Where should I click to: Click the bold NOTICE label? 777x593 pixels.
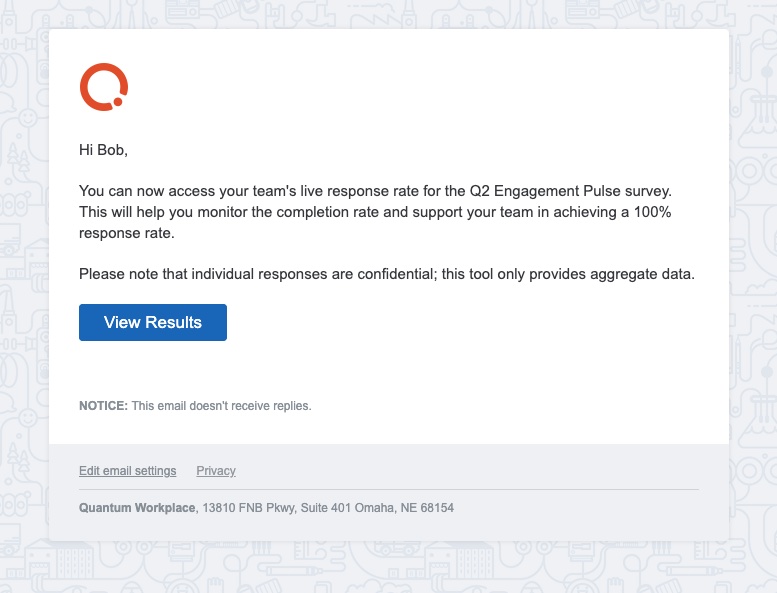(x=103, y=406)
